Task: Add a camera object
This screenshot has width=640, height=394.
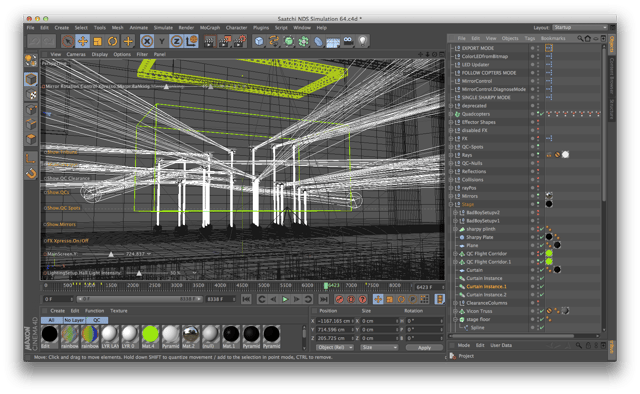Action: pos(348,40)
